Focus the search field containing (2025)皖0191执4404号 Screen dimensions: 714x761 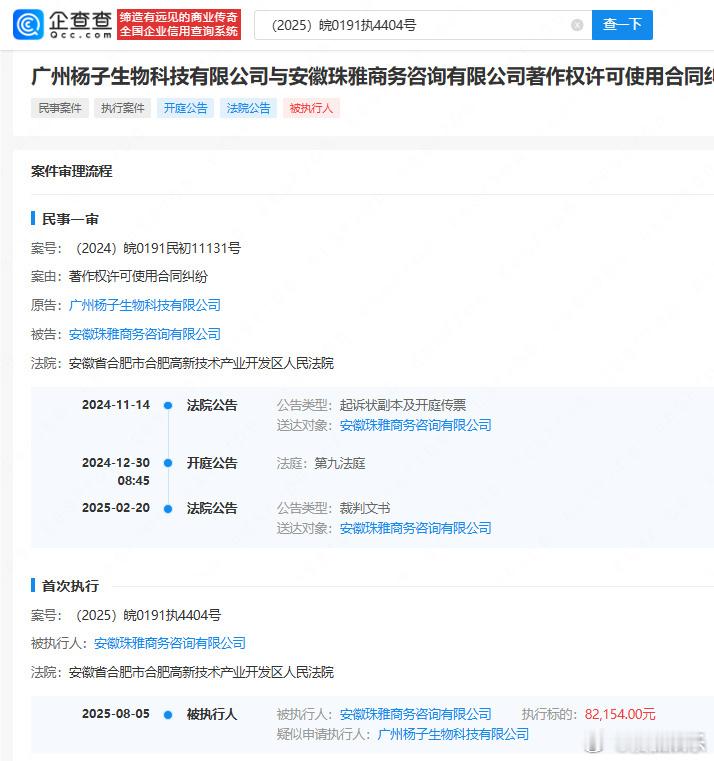[423, 25]
